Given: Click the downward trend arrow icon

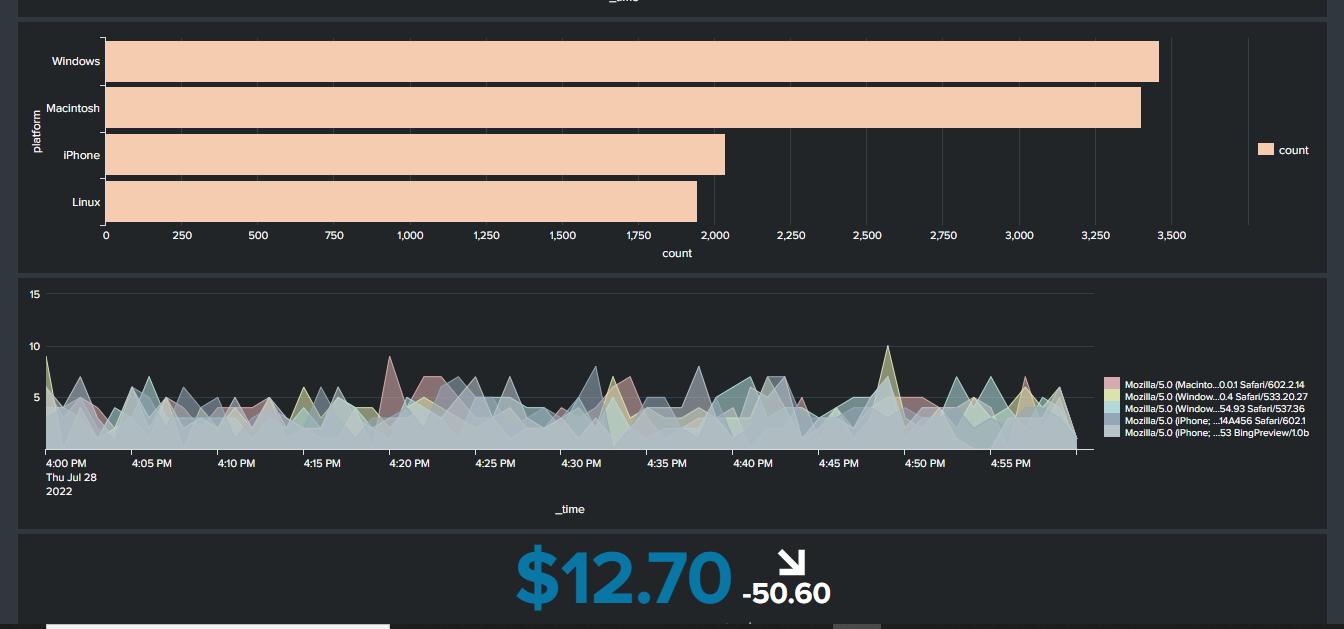Looking at the screenshot, I should tap(792, 563).
